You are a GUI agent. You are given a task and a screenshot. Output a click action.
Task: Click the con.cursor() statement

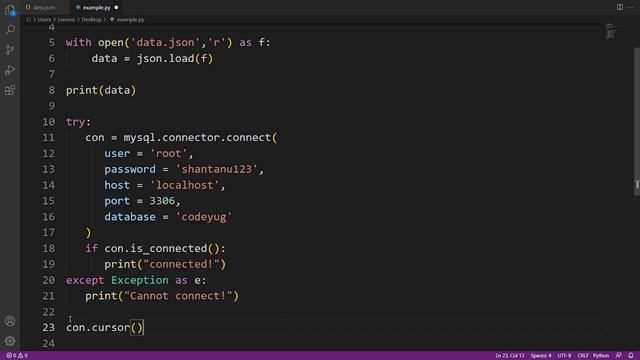click(104, 327)
